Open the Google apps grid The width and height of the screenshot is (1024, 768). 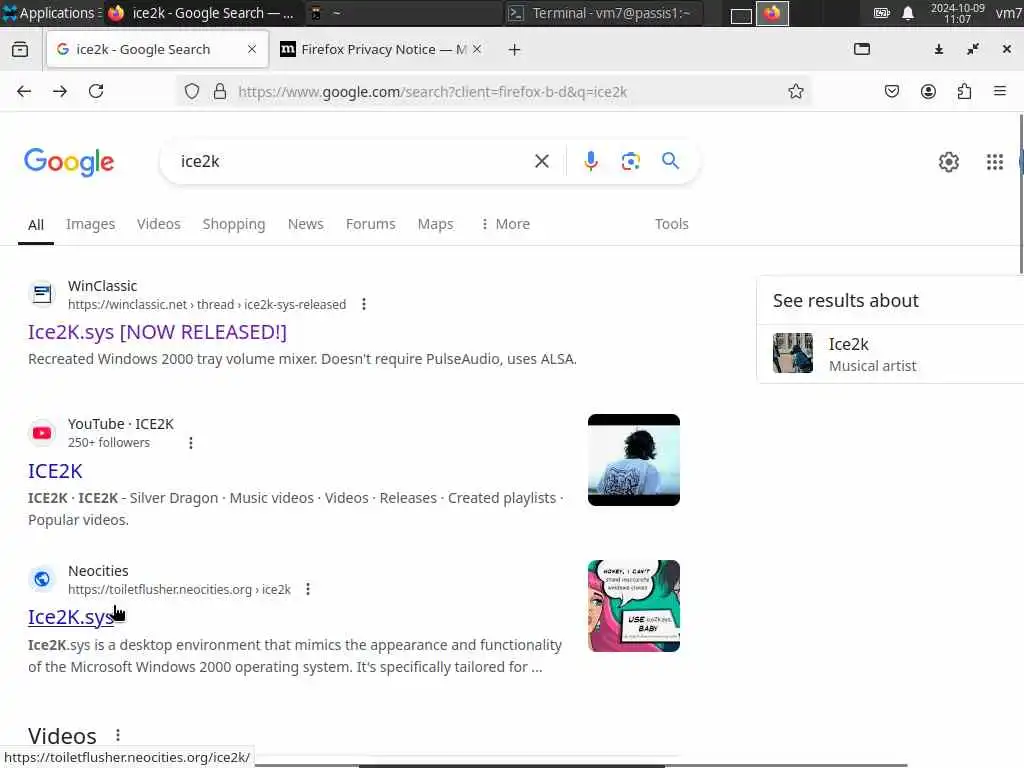coord(995,162)
